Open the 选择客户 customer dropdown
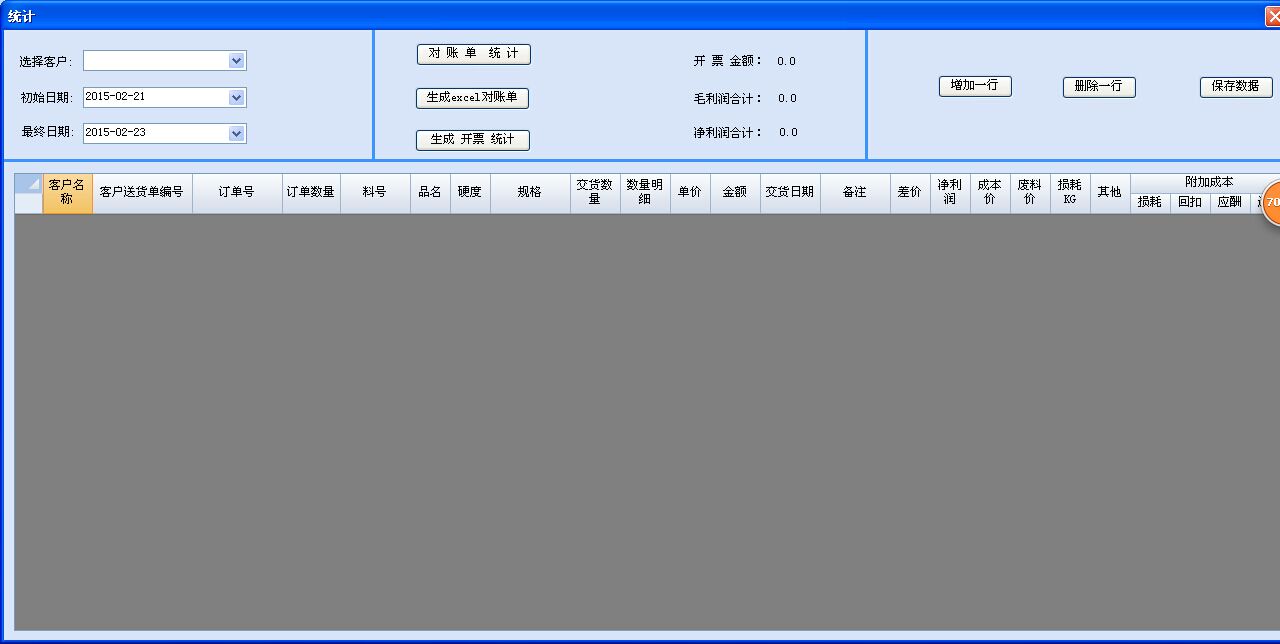Image resolution: width=1280 pixels, height=644 pixels. (236, 61)
